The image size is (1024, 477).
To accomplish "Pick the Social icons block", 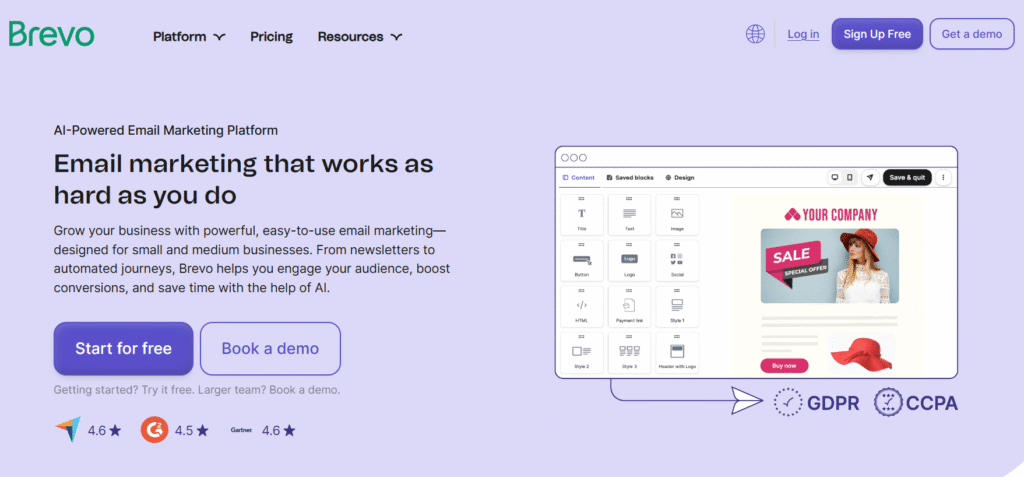I will click(x=677, y=262).
